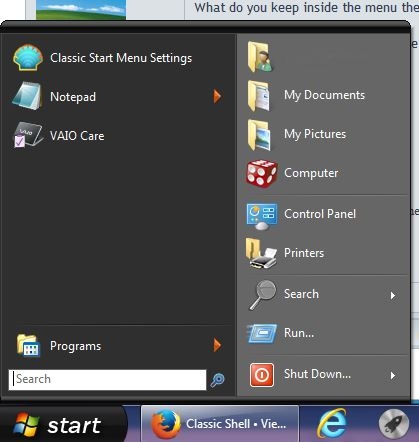The height and width of the screenshot is (442, 419).
Task: Click the search magnifier next to search box
Action: point(217,380)
